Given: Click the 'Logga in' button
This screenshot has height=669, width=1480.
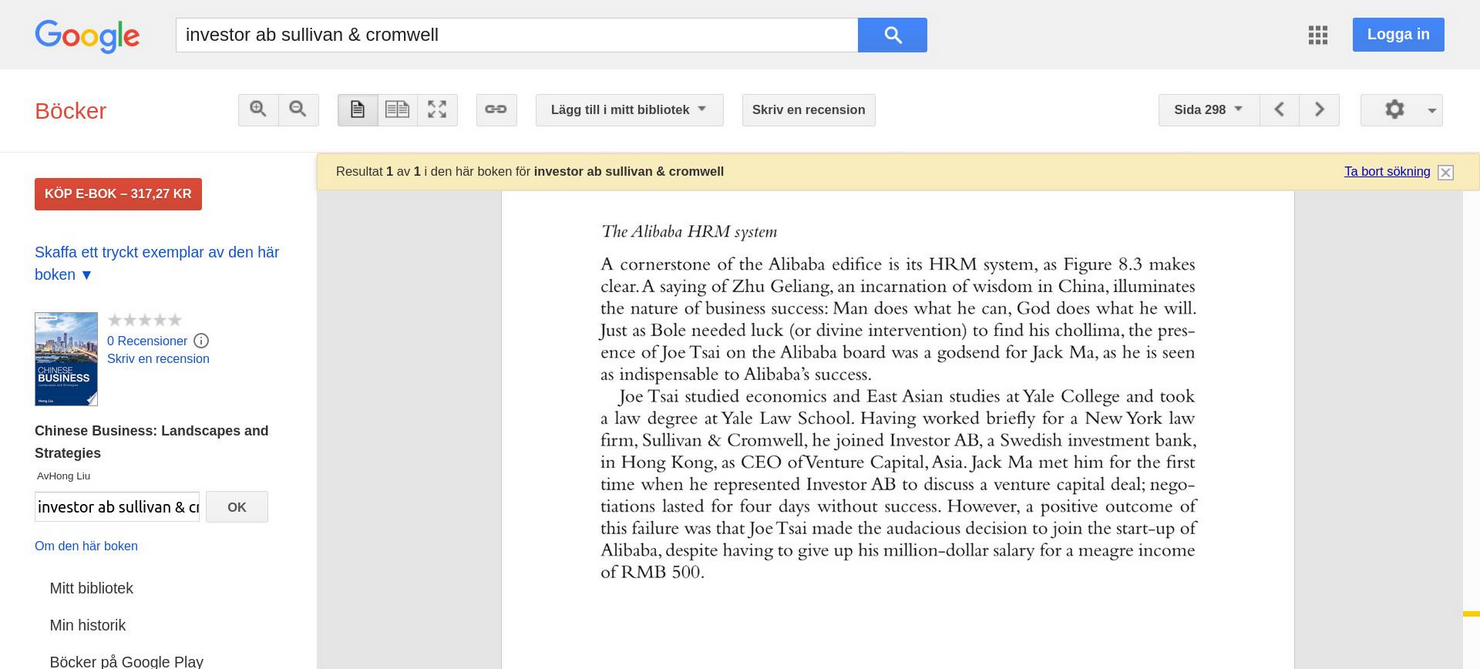Looking at the screenshot, I should click(1397, 35).
